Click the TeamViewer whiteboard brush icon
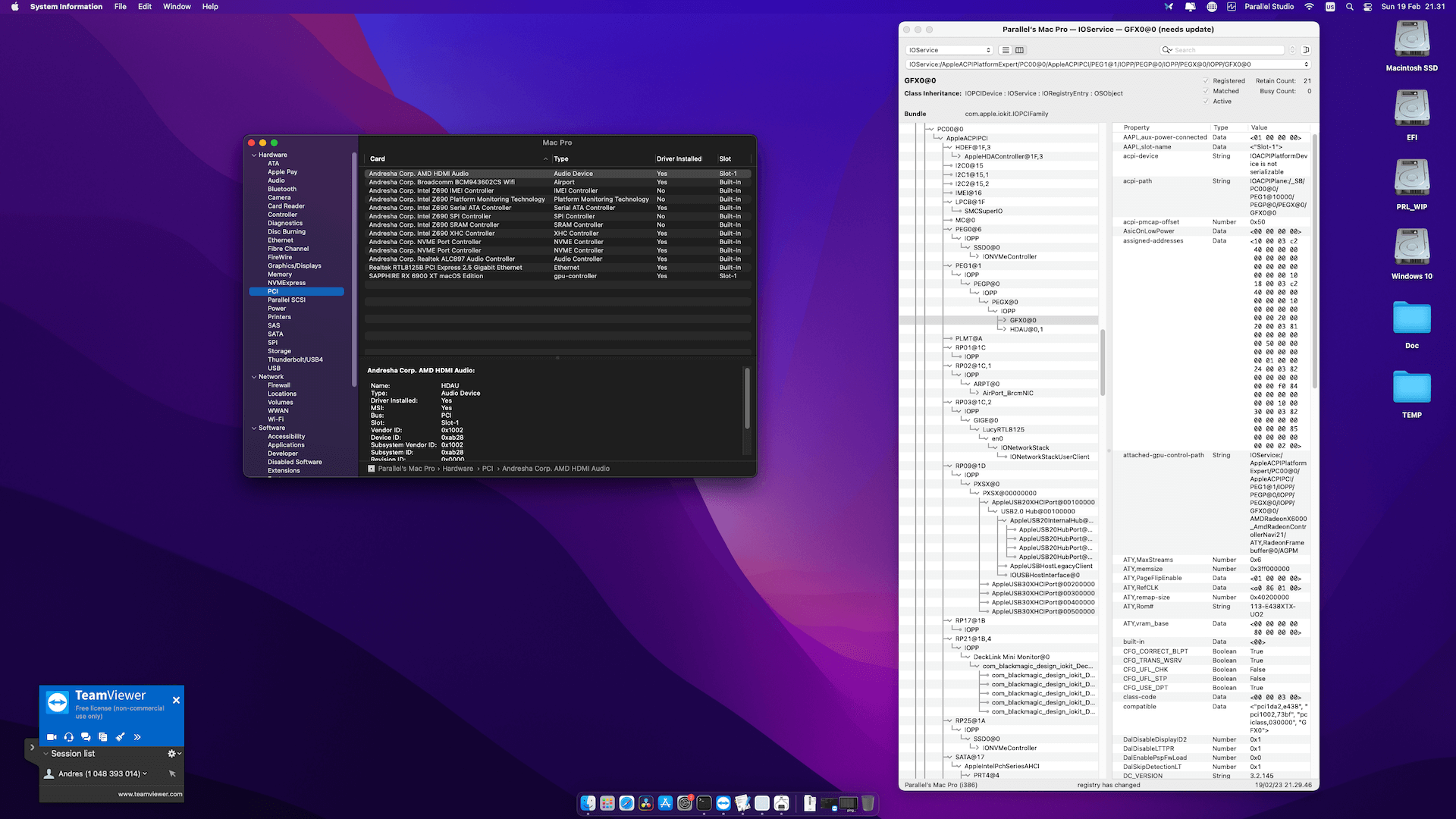Screen dimensions: 1456x819 120,737
